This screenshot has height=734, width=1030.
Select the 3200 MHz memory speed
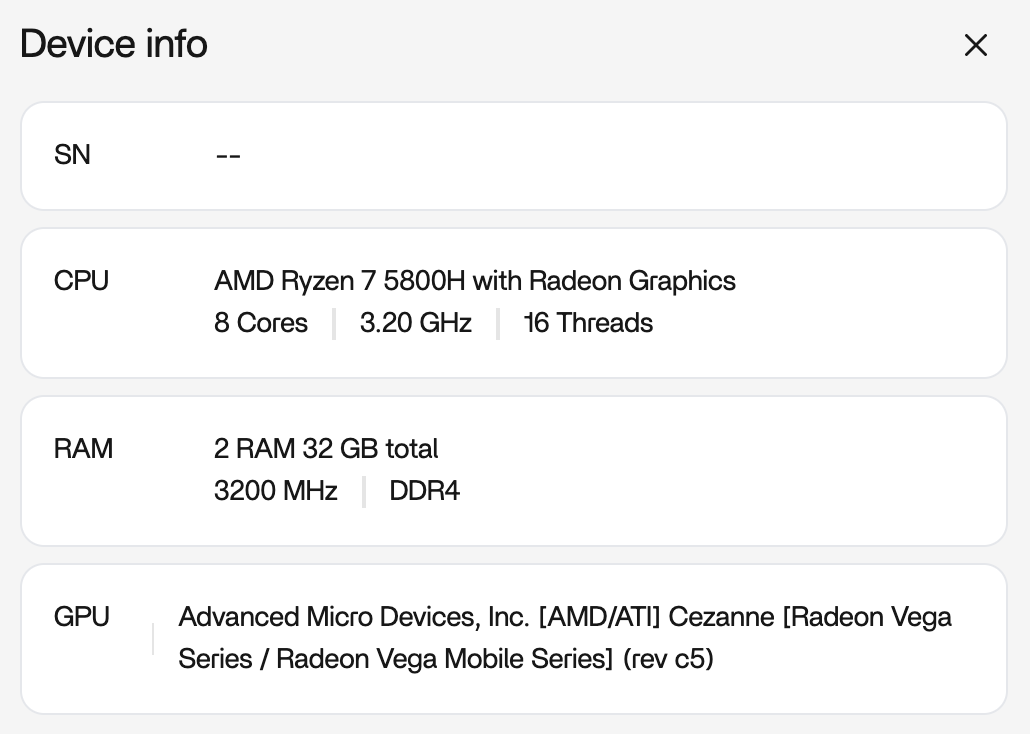(x=275, y=491)
